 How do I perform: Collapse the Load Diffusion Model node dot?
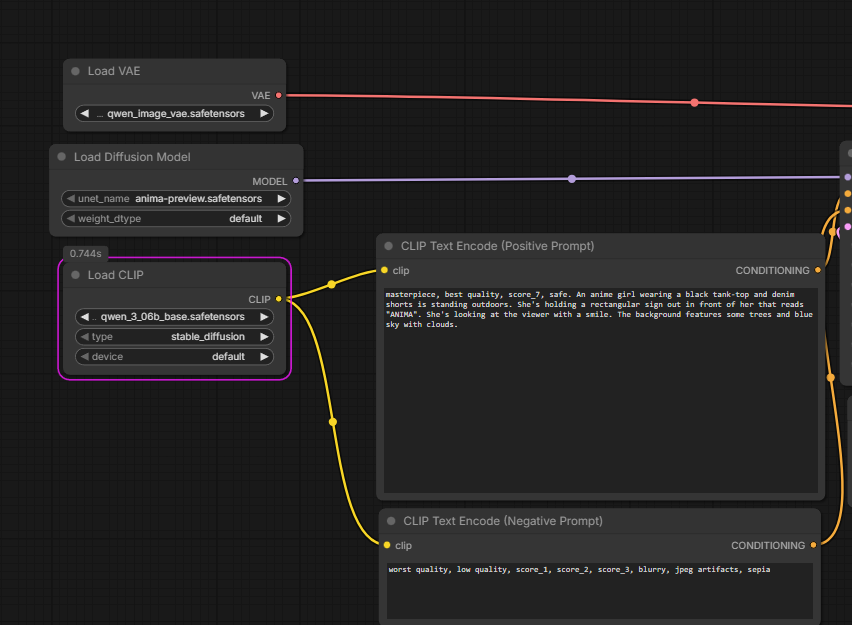click(61, 157)
